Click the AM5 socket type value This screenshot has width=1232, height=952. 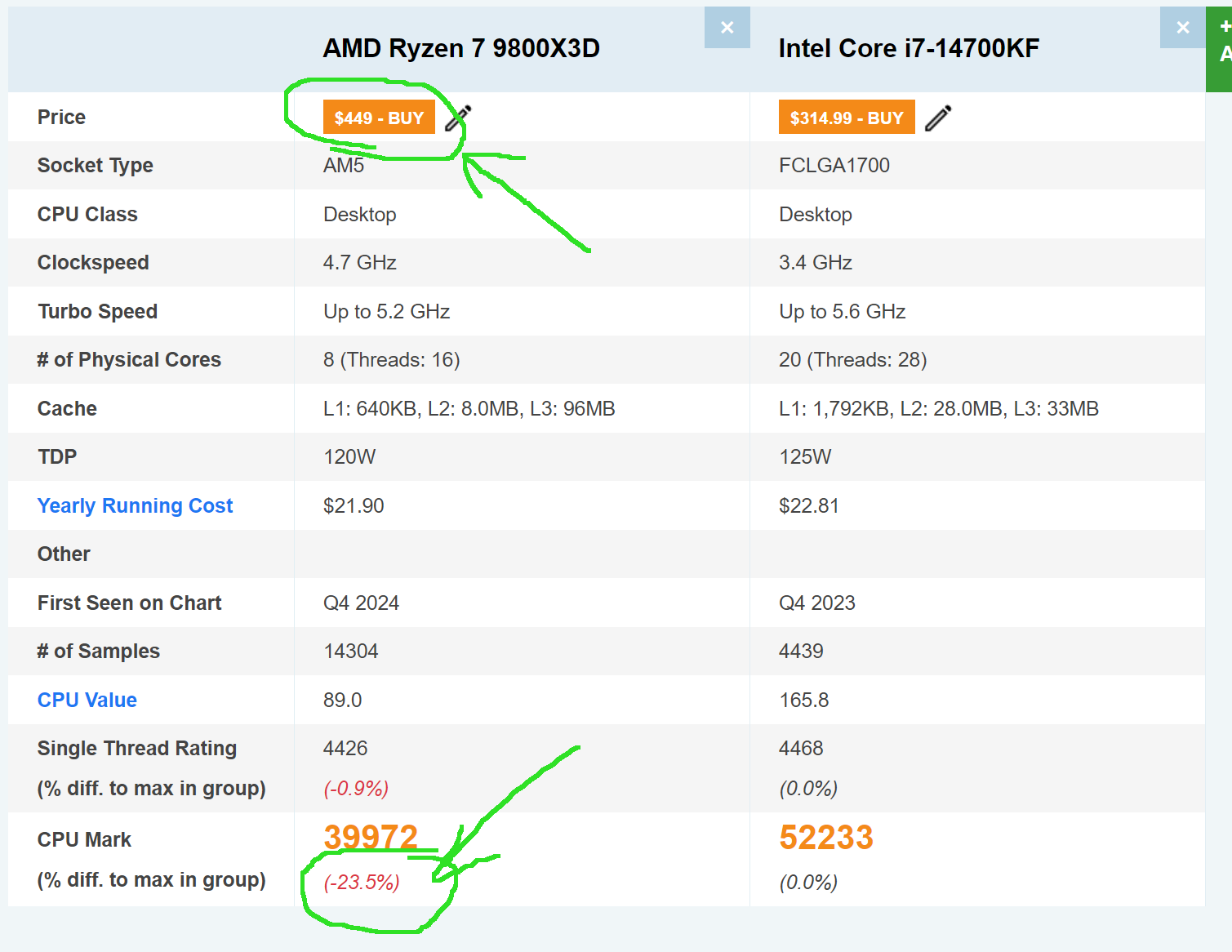tap(344, 165)
